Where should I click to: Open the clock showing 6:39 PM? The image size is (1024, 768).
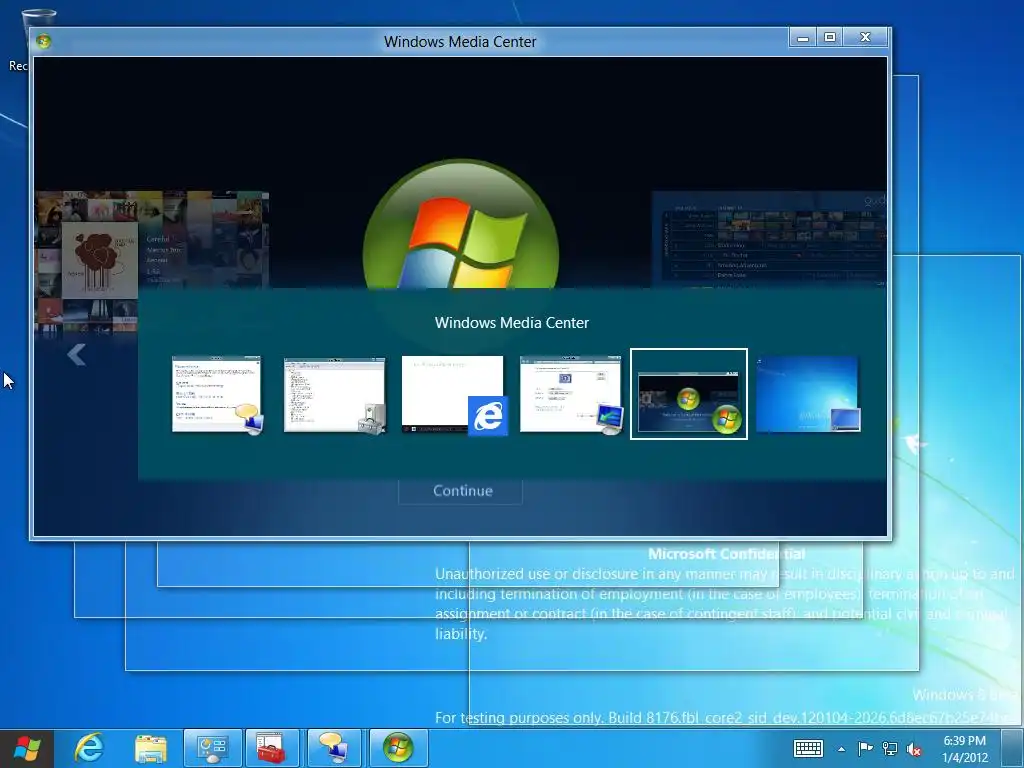point(965,748)
